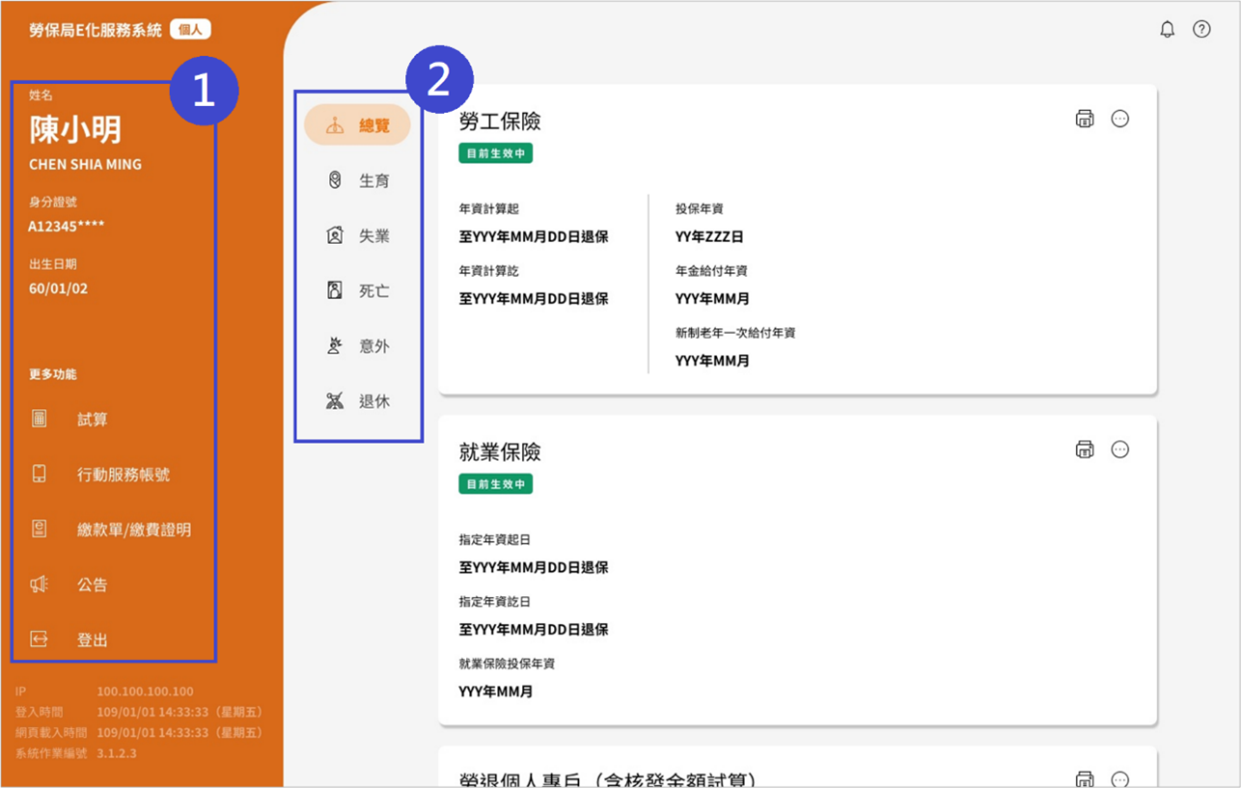The image size is (1241, 788).
Task: Click the 登出 logout icon
Action: pyautogui.click(x=39, y=640)
